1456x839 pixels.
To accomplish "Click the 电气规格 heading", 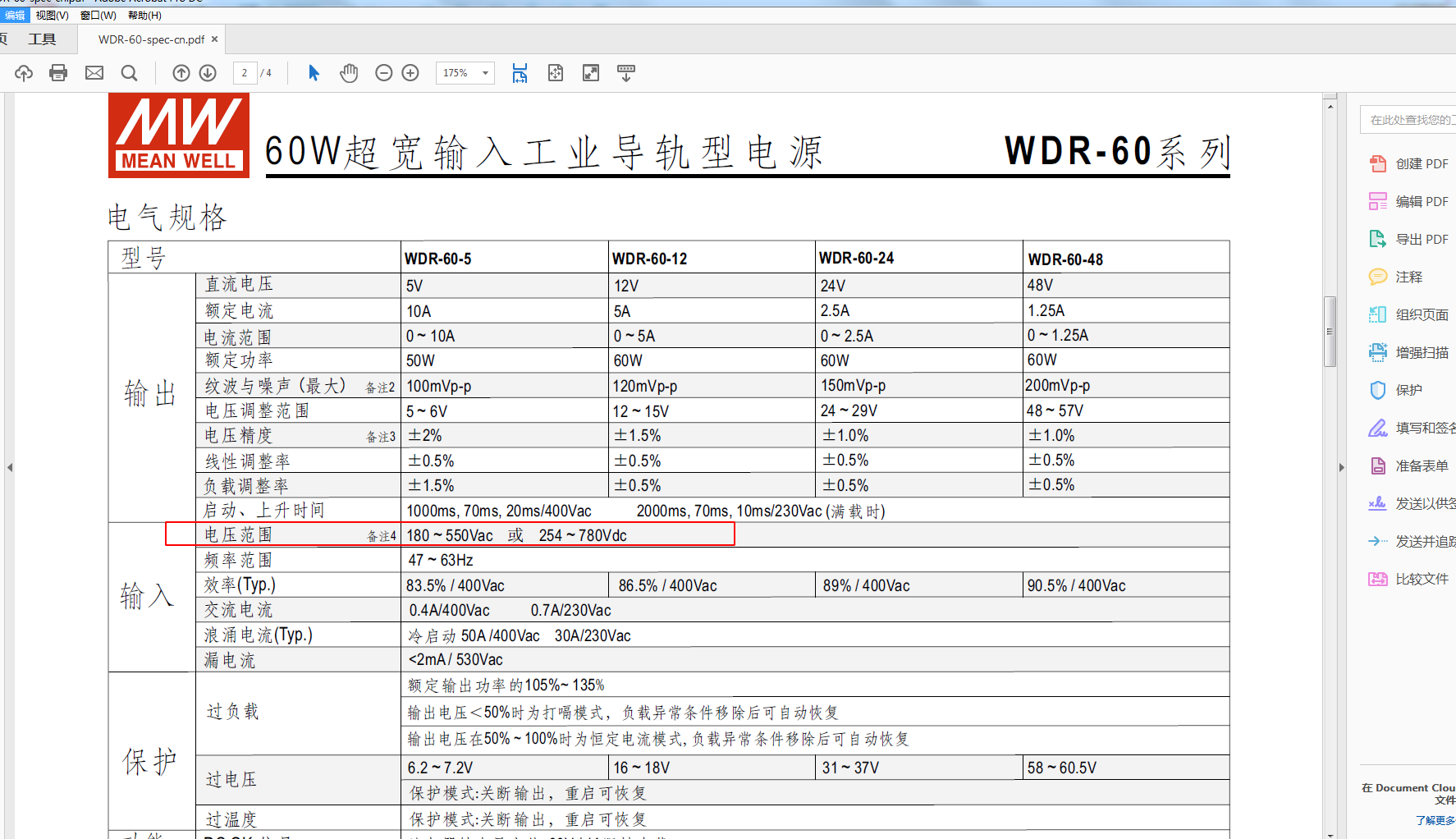I will click(x=167, y=218).
